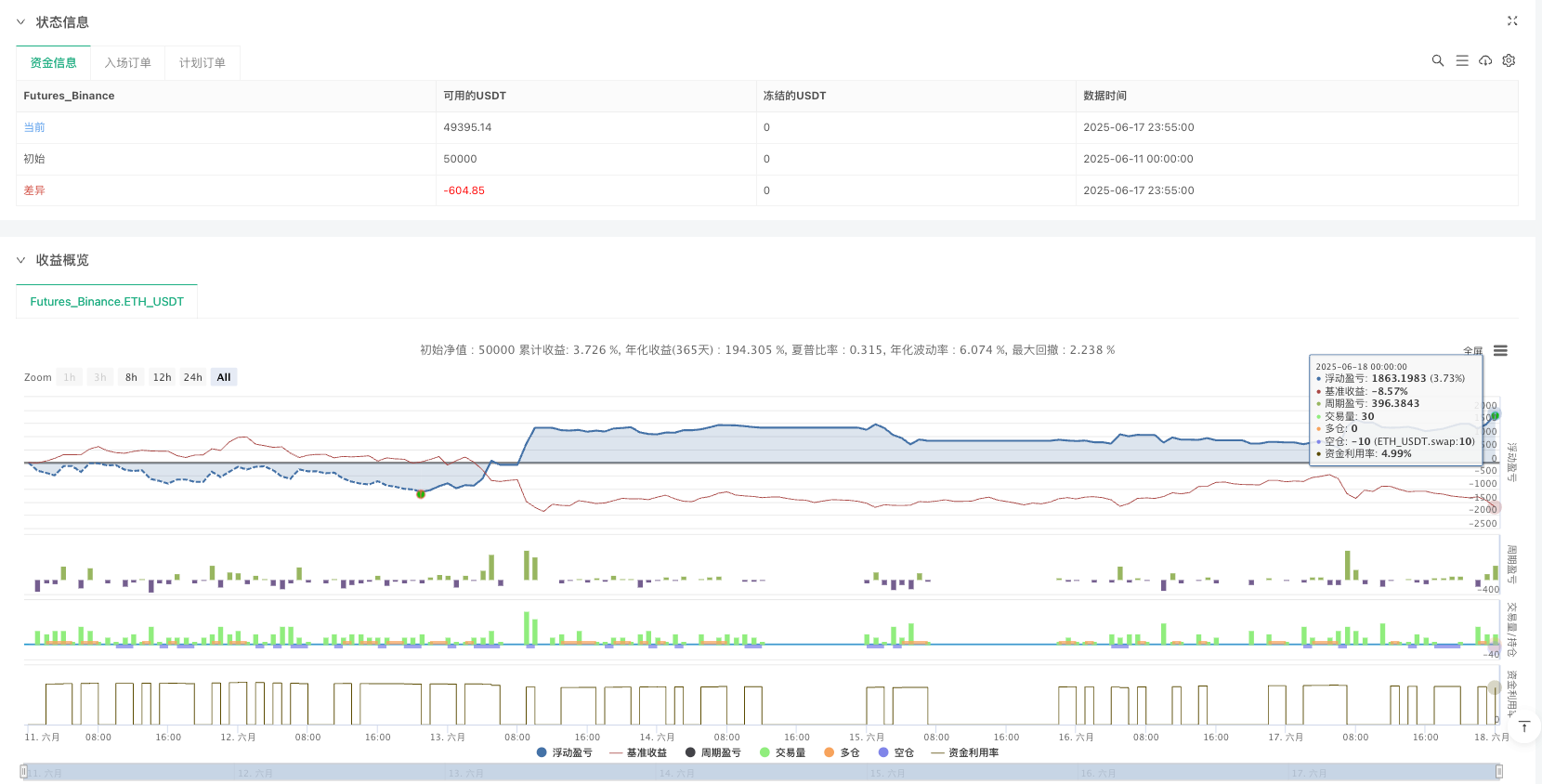The height and width of the screenshot is (784, 1542).
Task: Click the right navigator range slider handle
Action: point(1498,771)
